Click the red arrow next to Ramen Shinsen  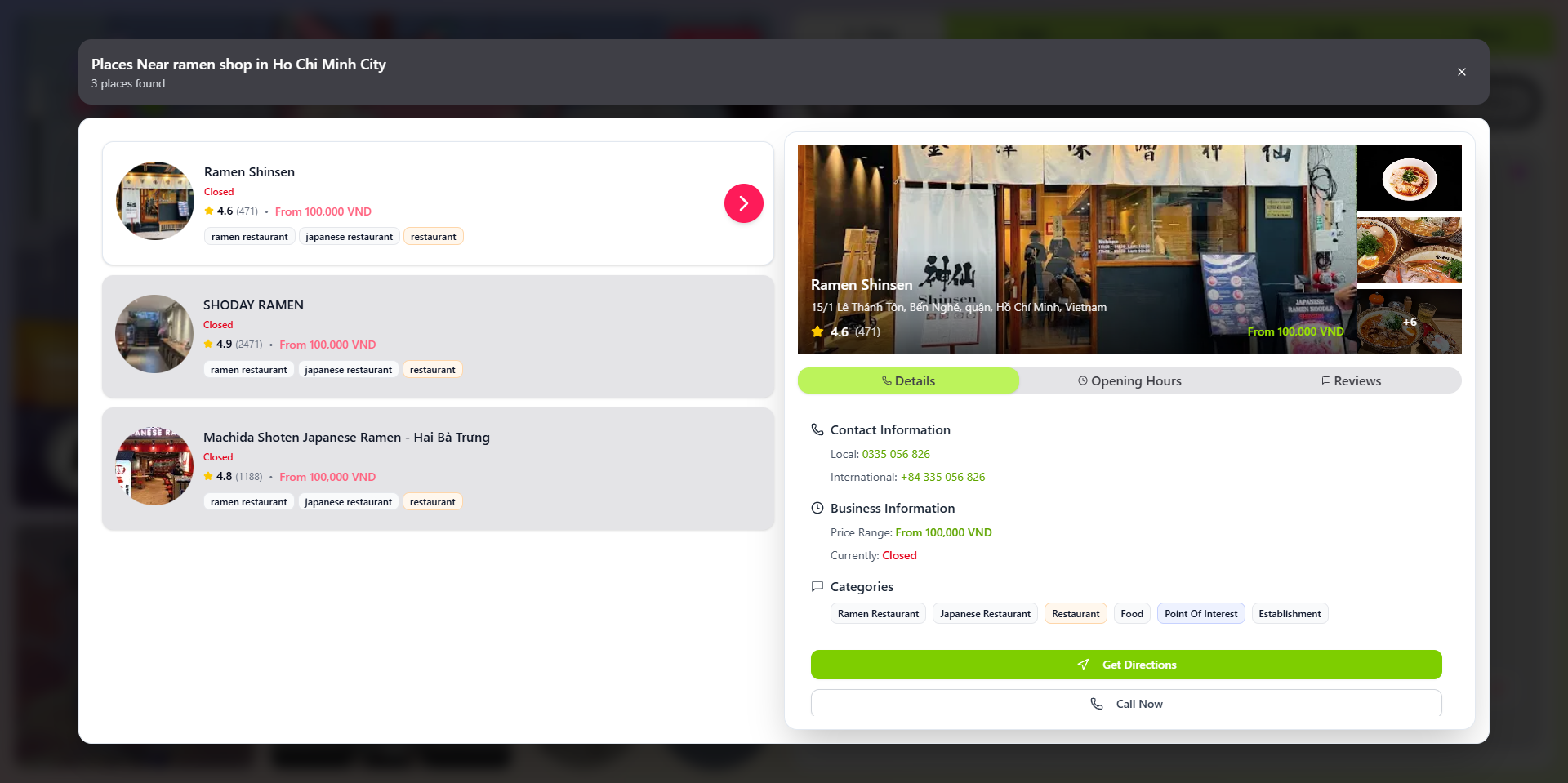pyautogui.click(x=743, y=203)
